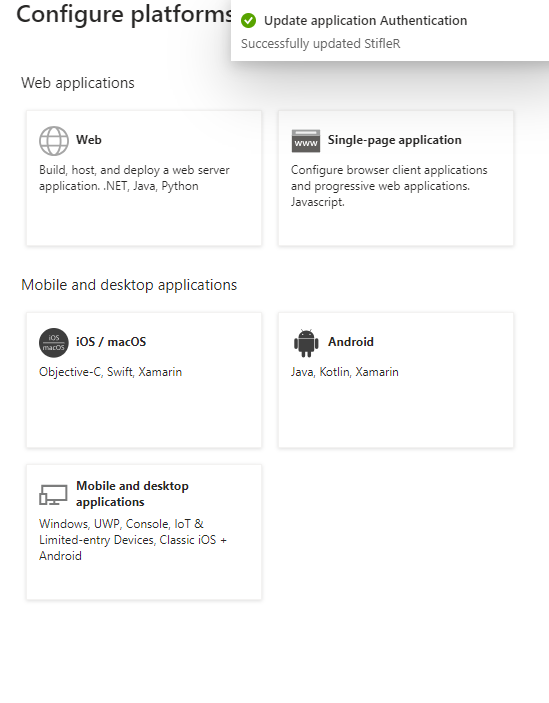Screen dimensions: 549x703
Task: Click the Objective-C, Swift, Xamarin description
Action: (x=110, y=372)
